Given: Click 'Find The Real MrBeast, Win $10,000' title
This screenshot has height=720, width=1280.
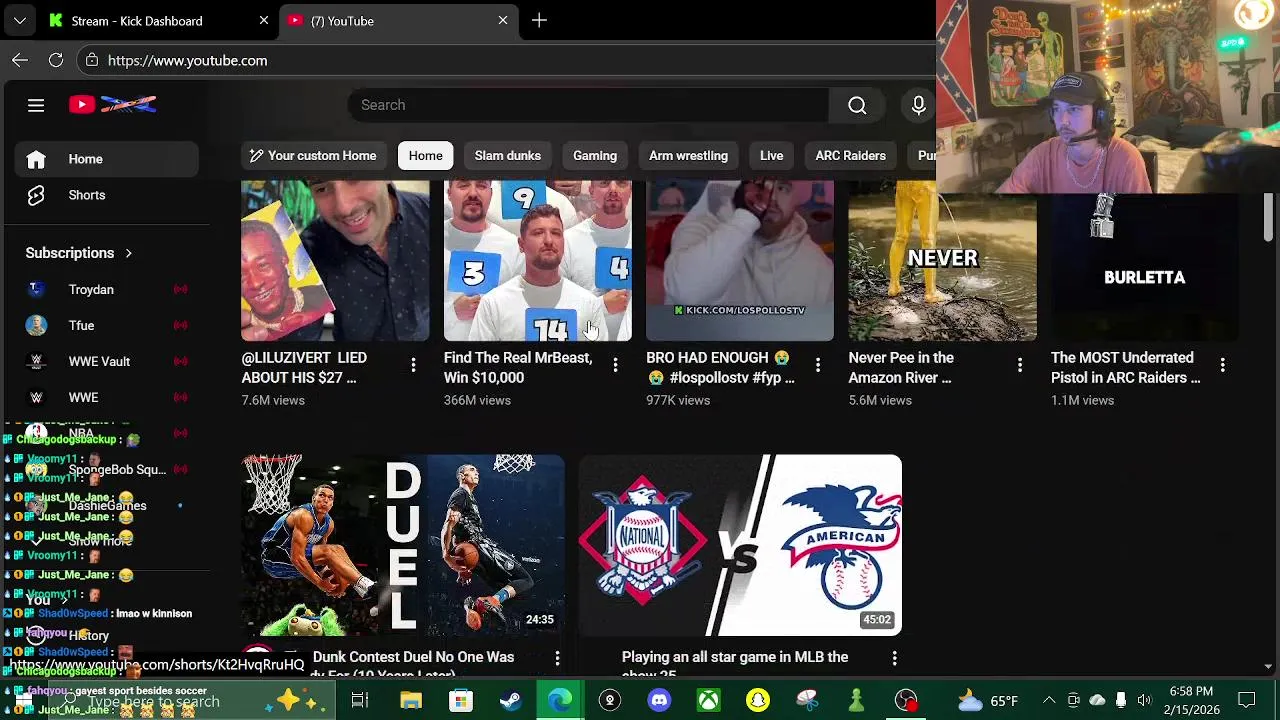Looking at the screenshot, I should tap(518, 368).
